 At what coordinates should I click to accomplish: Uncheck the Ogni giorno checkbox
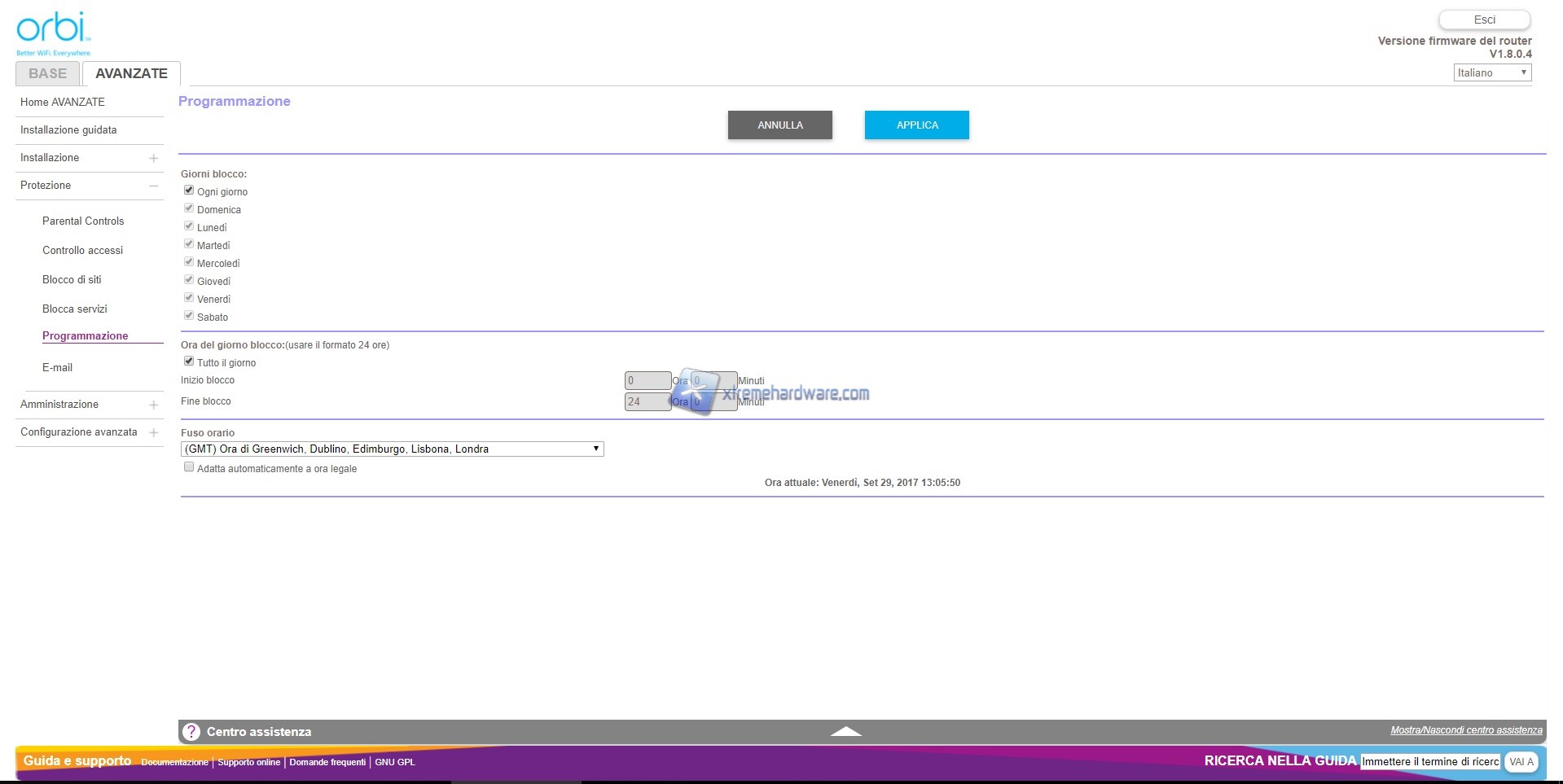pyautogui.click(x=189, y=191)
